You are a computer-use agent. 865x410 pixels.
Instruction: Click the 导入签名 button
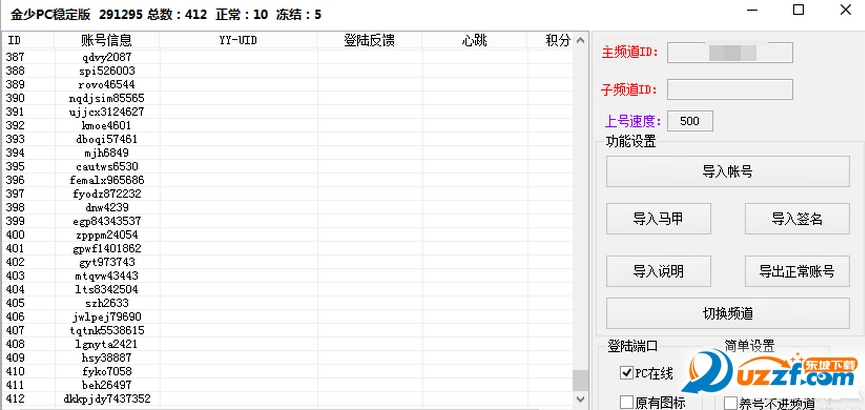click(797, 219)
